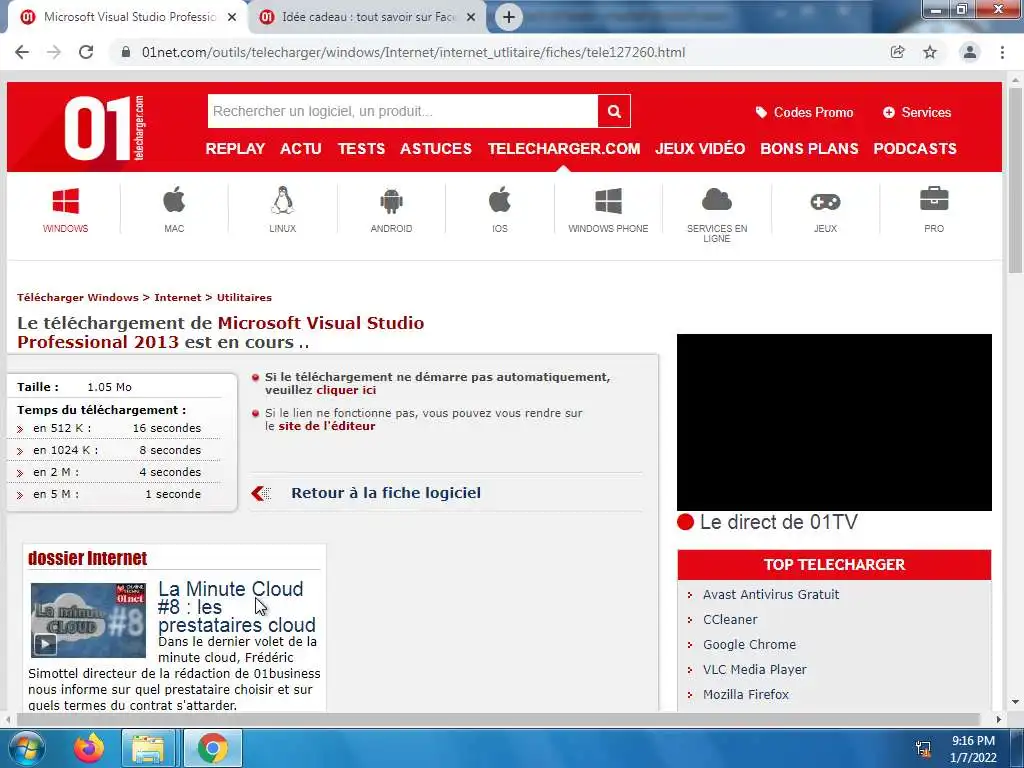Reload the page with the refresh icon
The height and width of the screenshot is (768, 1024).
tap(86, 52)
